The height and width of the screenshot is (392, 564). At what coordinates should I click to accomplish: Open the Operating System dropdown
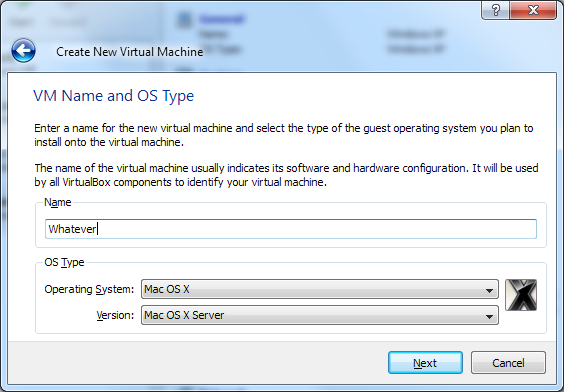click(320, 289)
